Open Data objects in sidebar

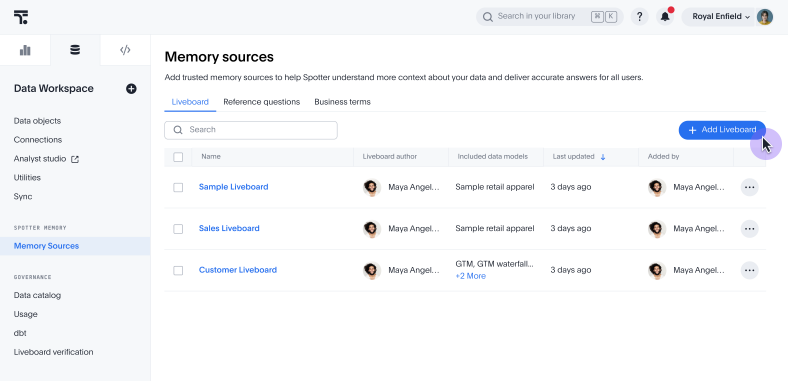click(x=37, y=121)
